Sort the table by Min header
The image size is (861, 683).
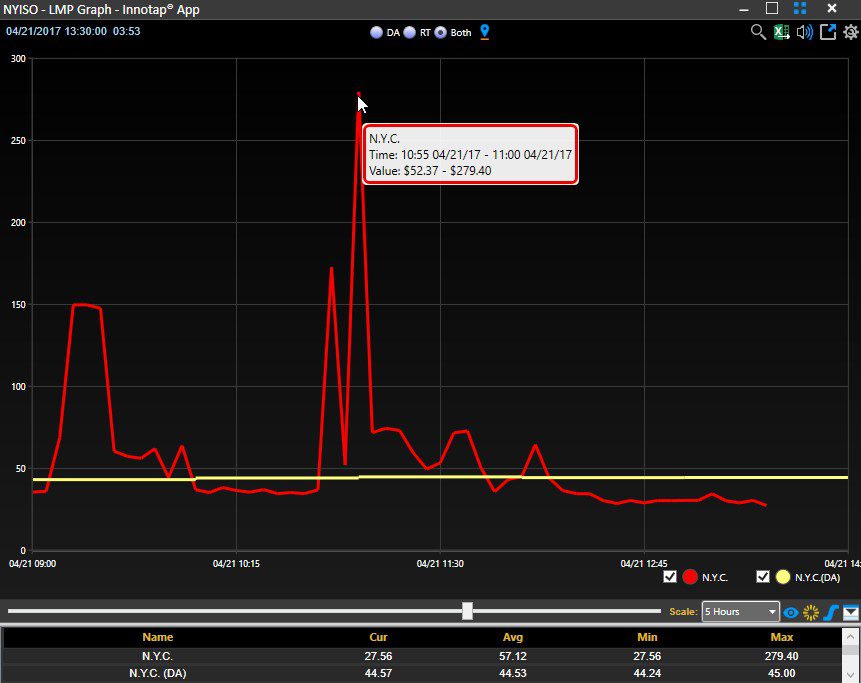(647, 637)
